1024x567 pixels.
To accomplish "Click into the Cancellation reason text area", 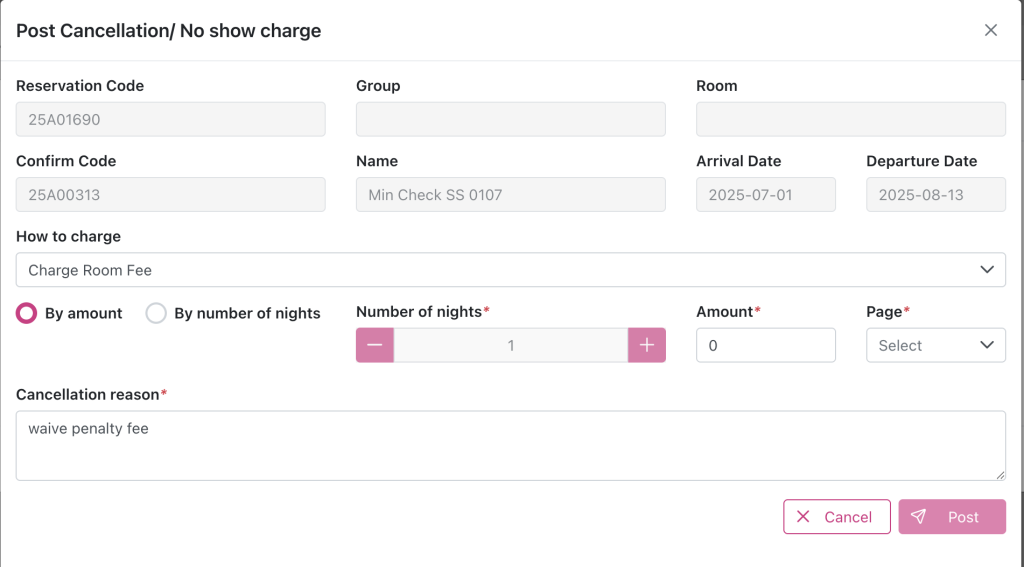I will pyautogui.click(x=510, y=445).
